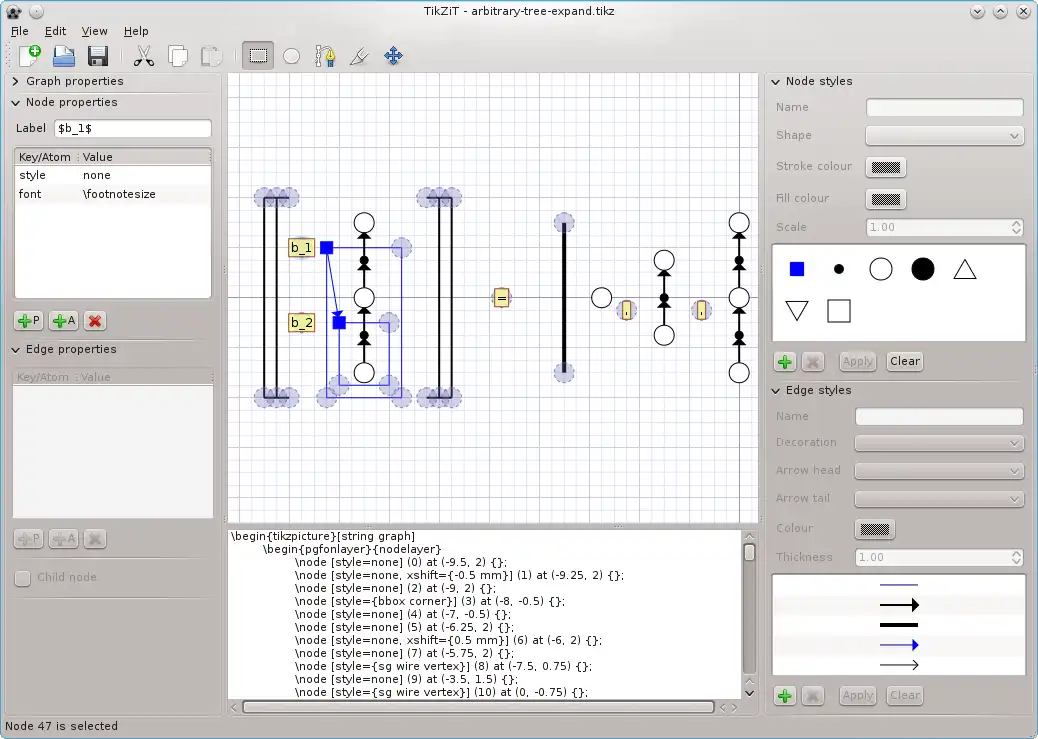Open the node Shape dropdown
The width and height of the screenshot is (1038, 739).
pos(944,136)
